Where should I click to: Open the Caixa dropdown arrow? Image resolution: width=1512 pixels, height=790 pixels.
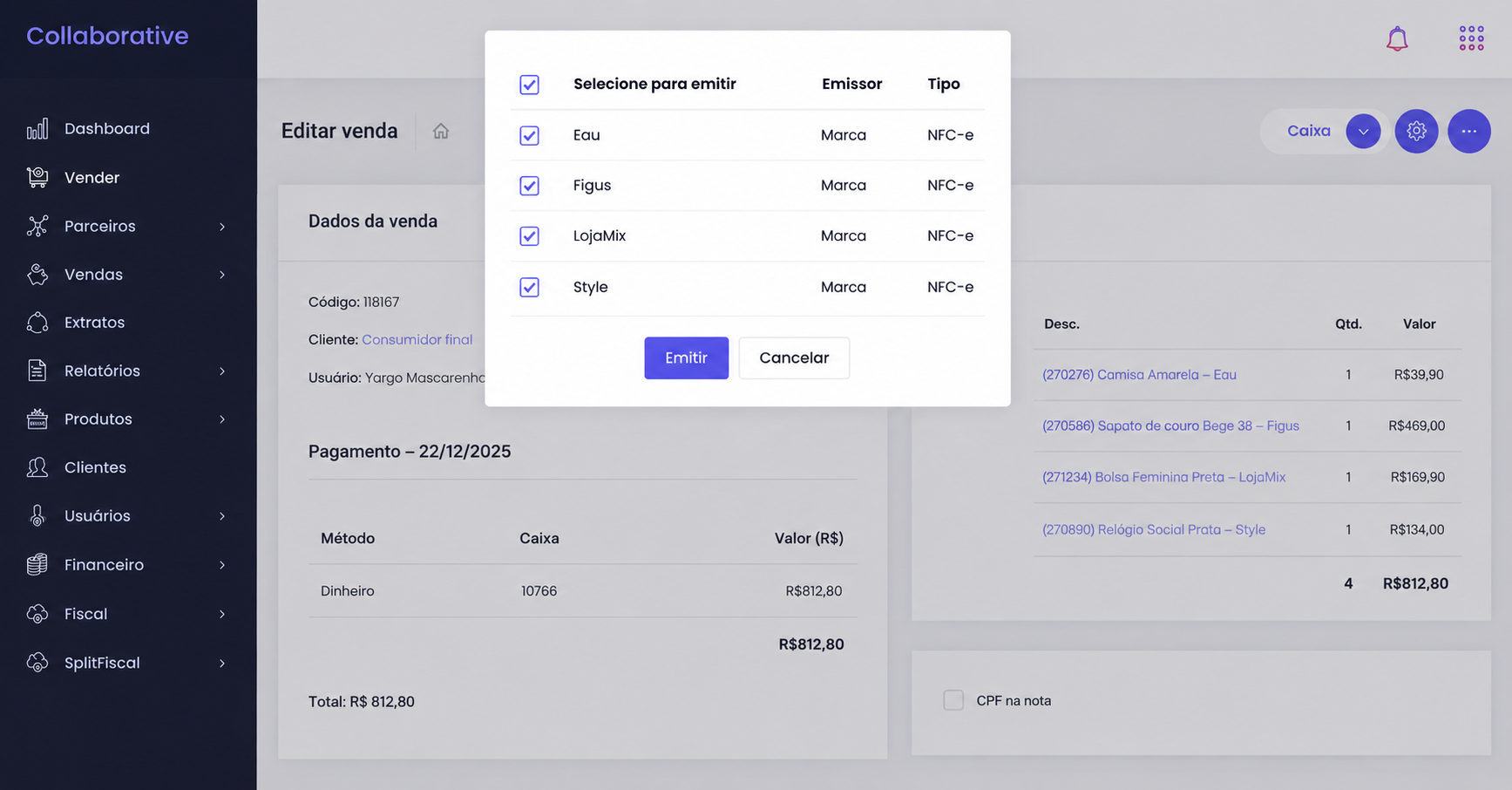1363,131
